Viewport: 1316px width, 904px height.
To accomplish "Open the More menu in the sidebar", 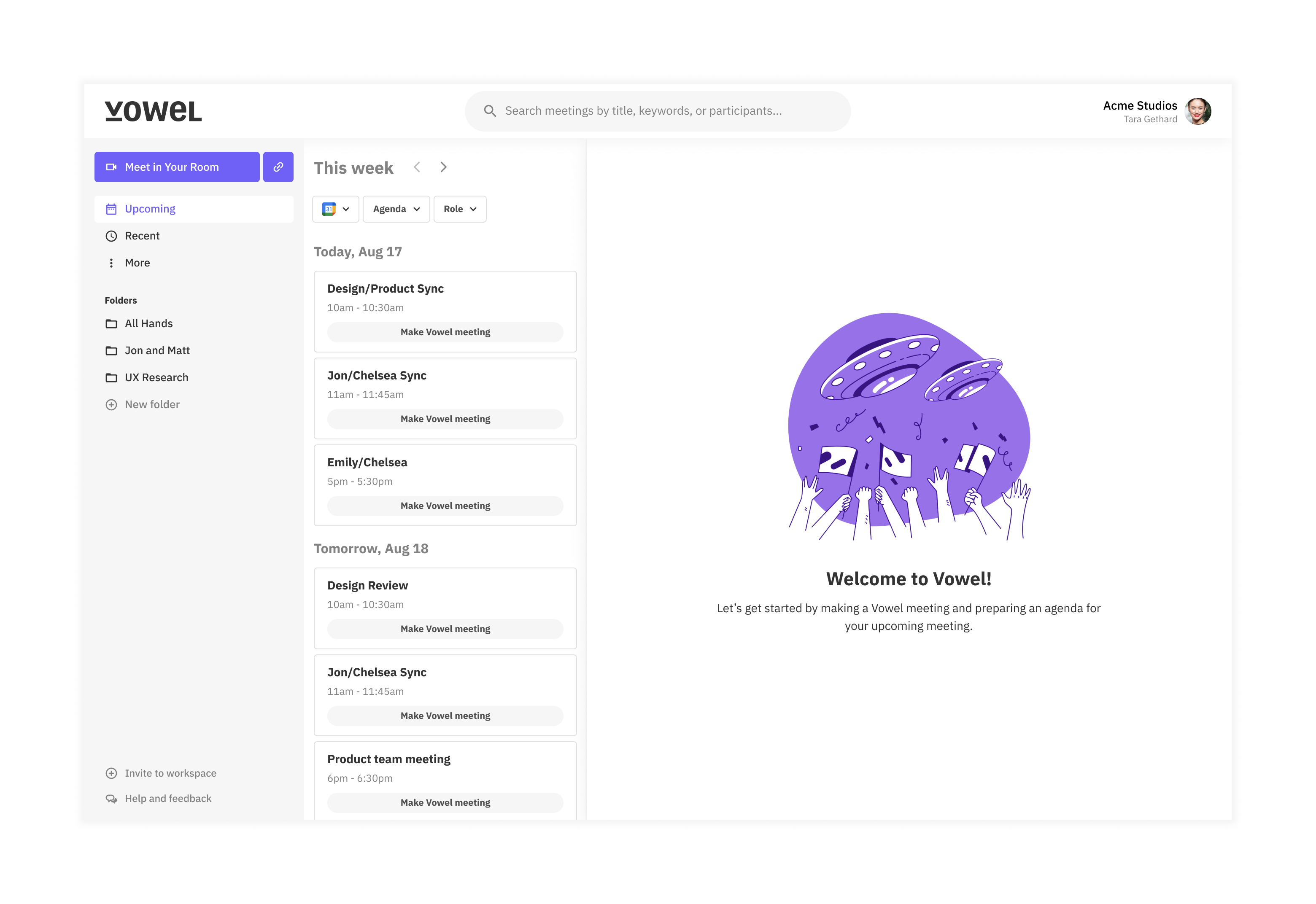I will point(194,263).
